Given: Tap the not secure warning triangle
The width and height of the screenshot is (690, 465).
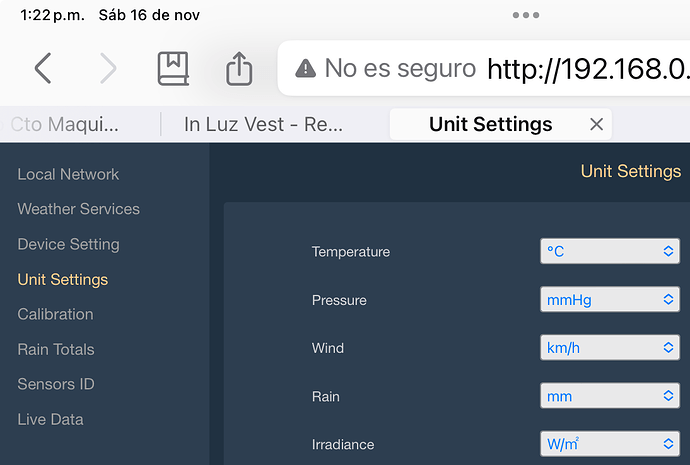Looking at the screenshot, I should coord(305,69).
